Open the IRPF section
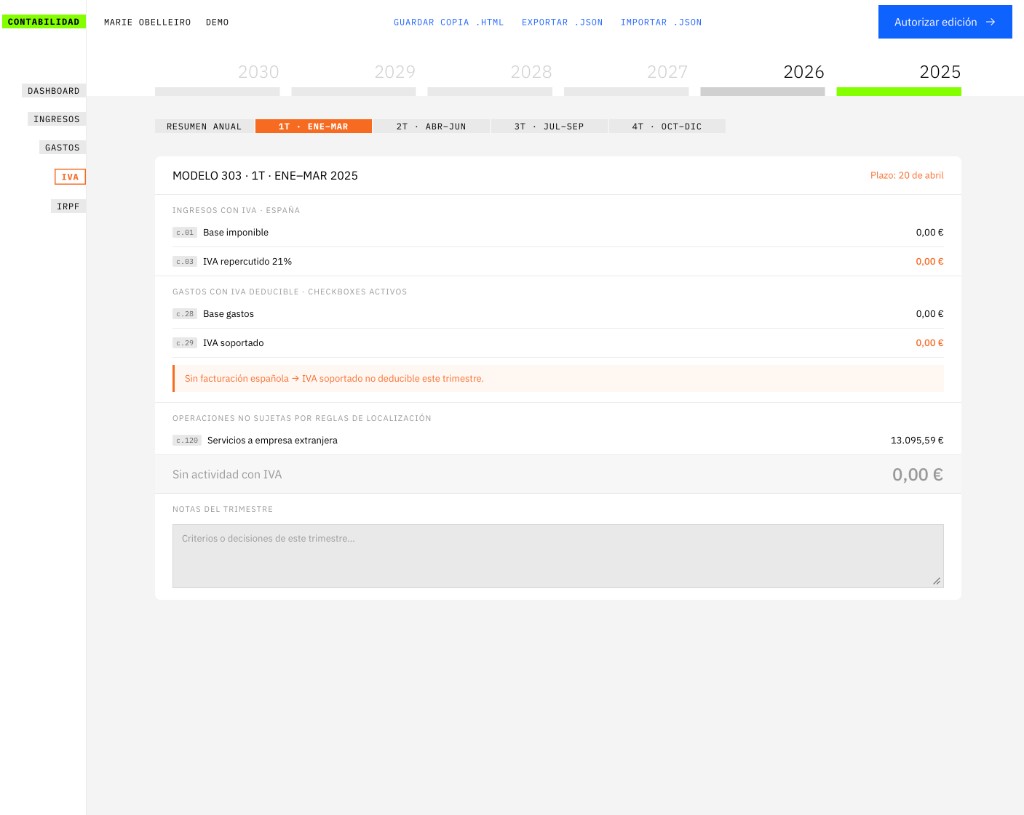Image resolution: width=1024 pixels, height=815 pixels. pos(68,206)
